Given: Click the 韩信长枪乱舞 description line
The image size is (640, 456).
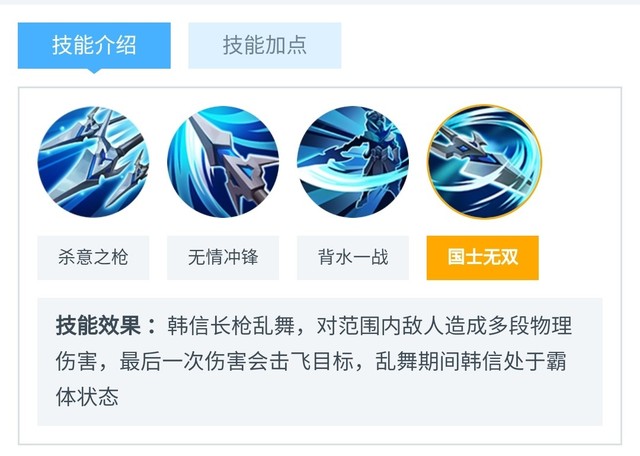Looking at the screenshot, I should [x=369, y=326].
